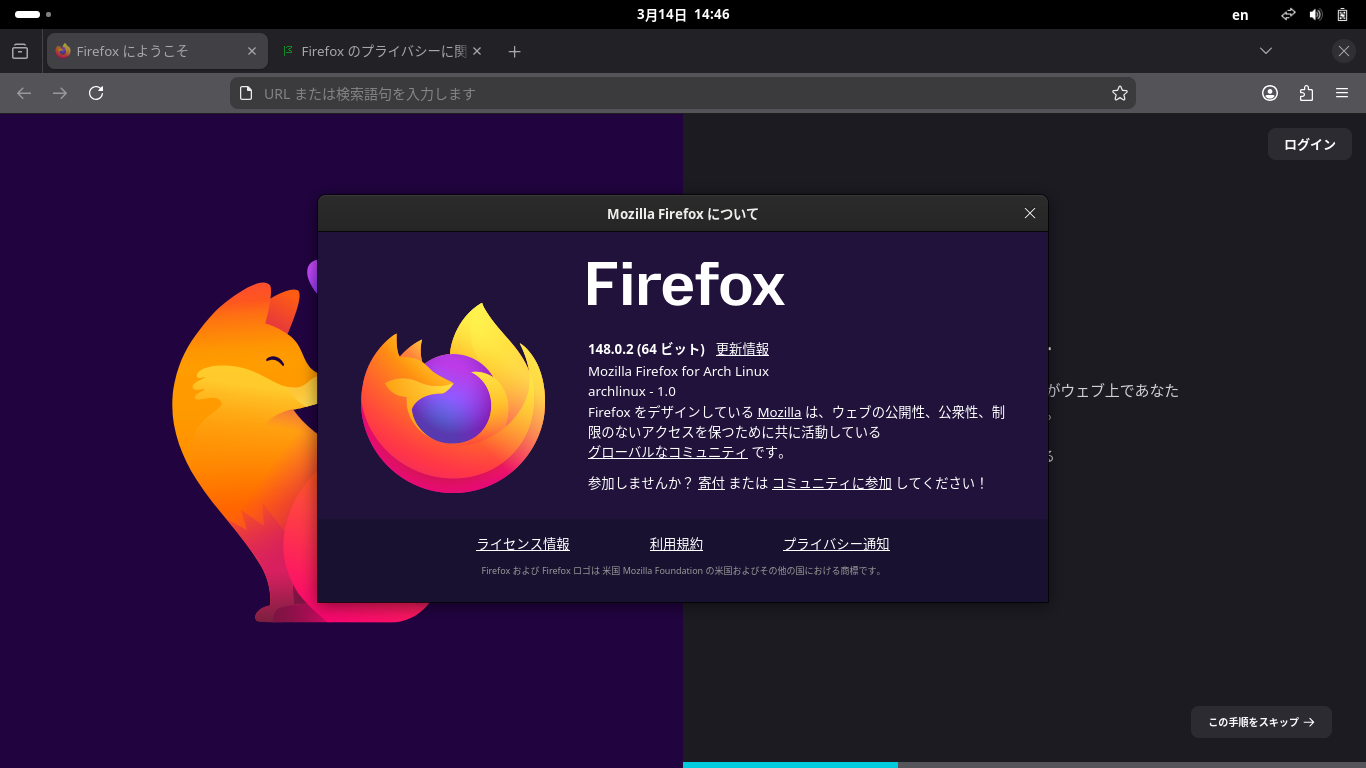Open a new tab with the plus button
Viewport: 1366px width, 768px height.
pos(514,51)
